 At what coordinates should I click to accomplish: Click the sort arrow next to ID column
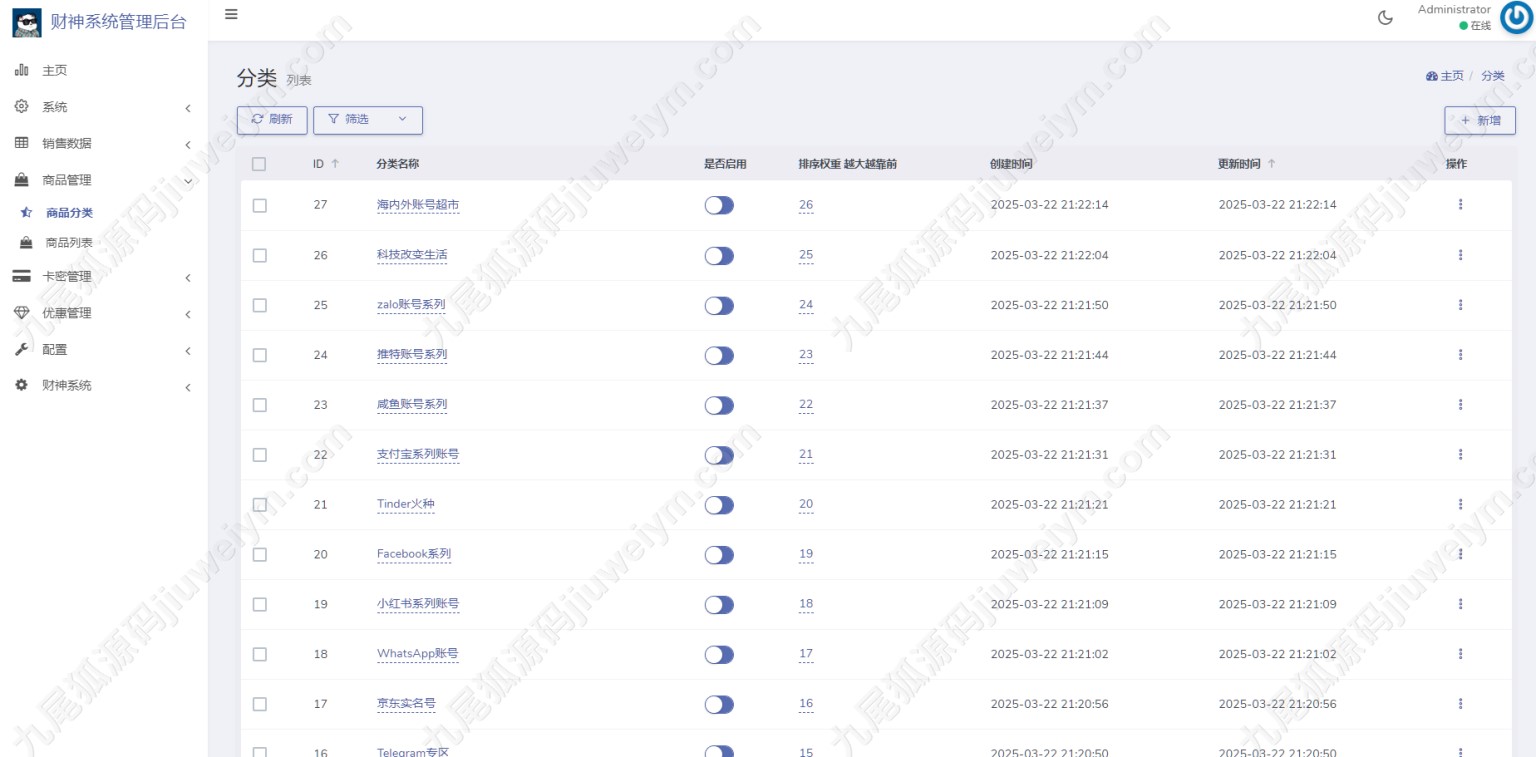tap(335, 164)
